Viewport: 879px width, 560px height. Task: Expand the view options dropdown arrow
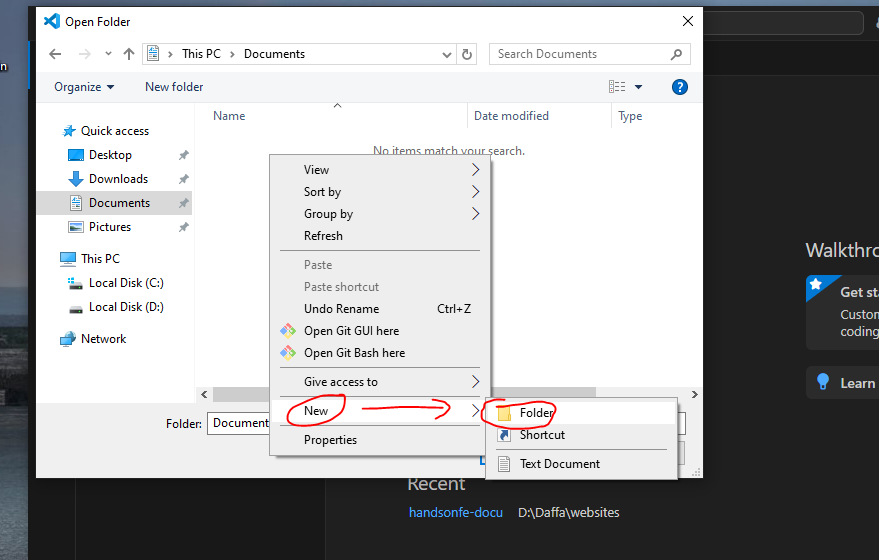click(639, 87)
